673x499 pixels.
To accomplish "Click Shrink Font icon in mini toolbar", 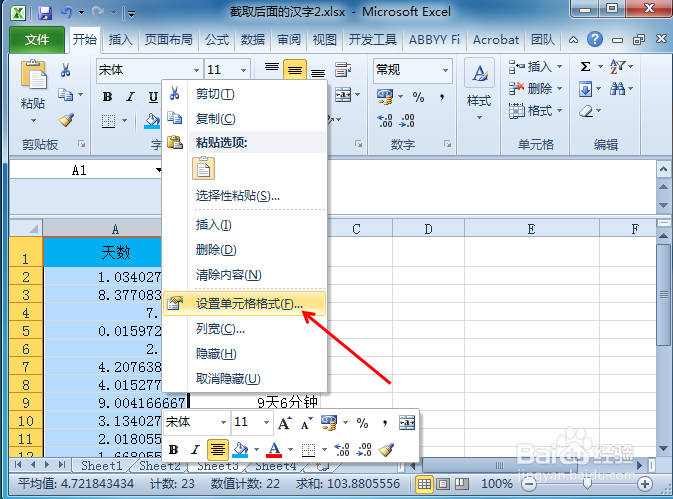I will click(x=306, y=423).
